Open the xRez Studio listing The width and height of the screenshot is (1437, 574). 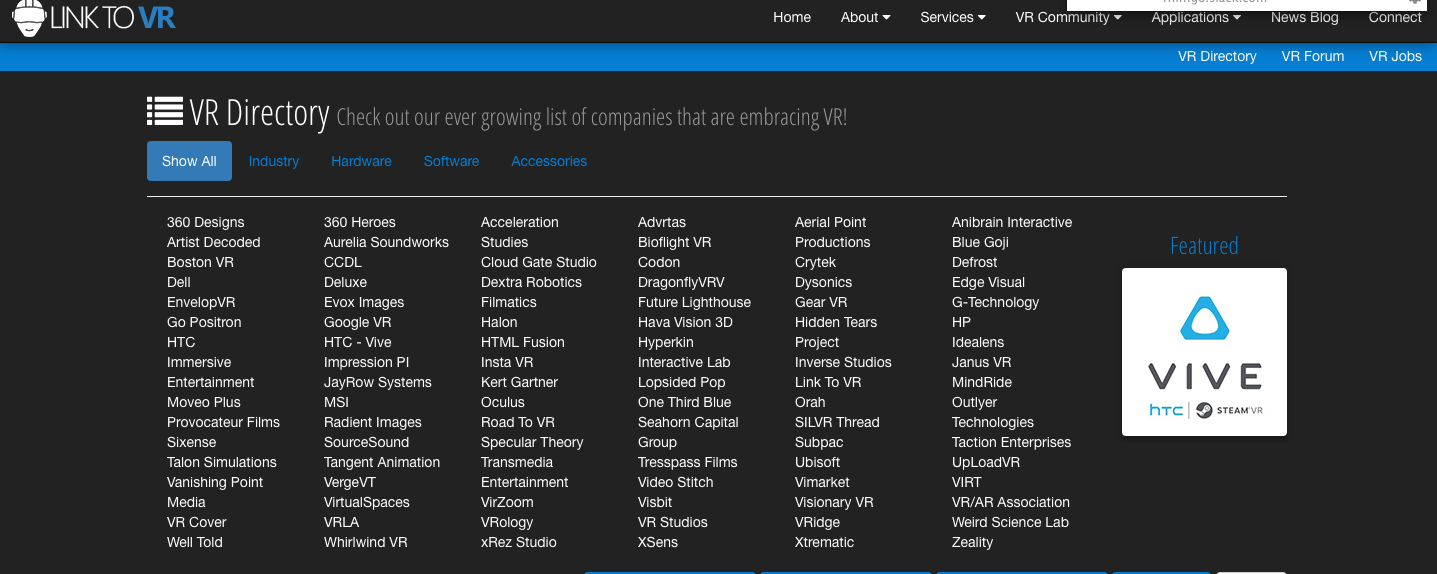(519, 542)
